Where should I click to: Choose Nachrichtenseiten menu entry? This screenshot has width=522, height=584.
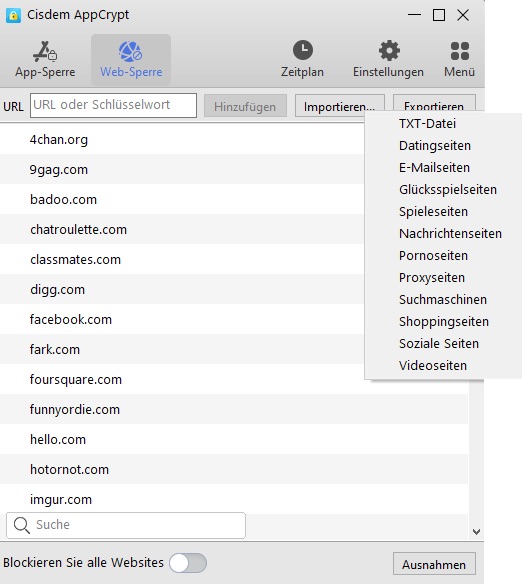(x=443, y=234)
